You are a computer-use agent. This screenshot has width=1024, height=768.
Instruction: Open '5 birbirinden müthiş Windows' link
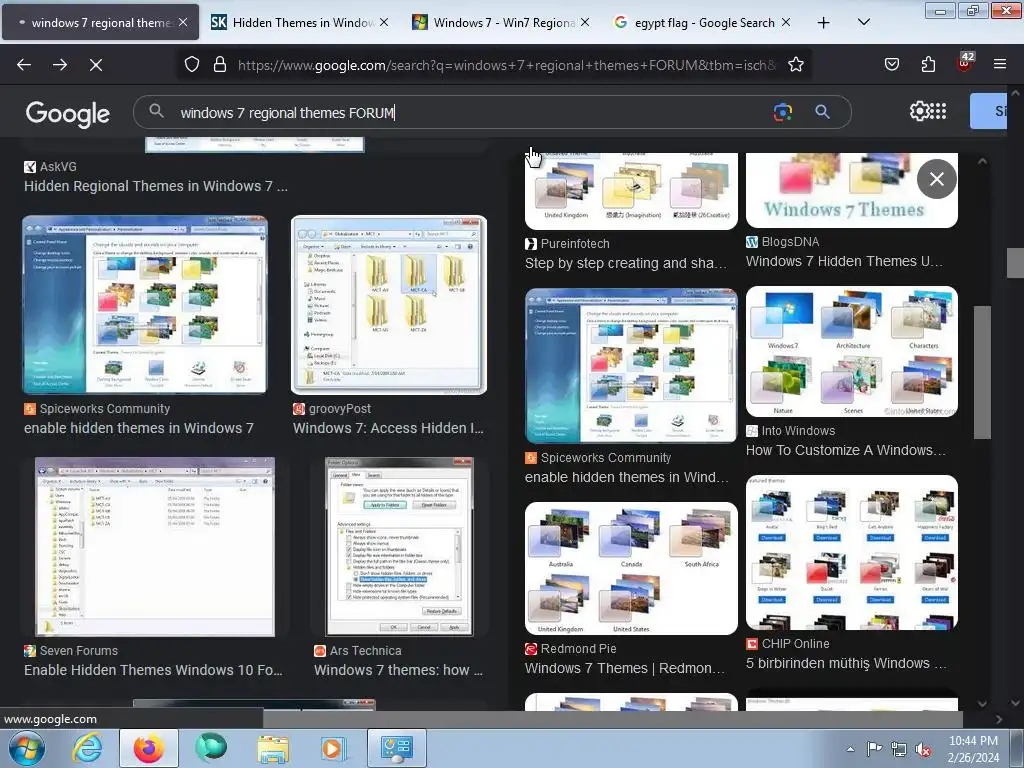tap(846, 663)
